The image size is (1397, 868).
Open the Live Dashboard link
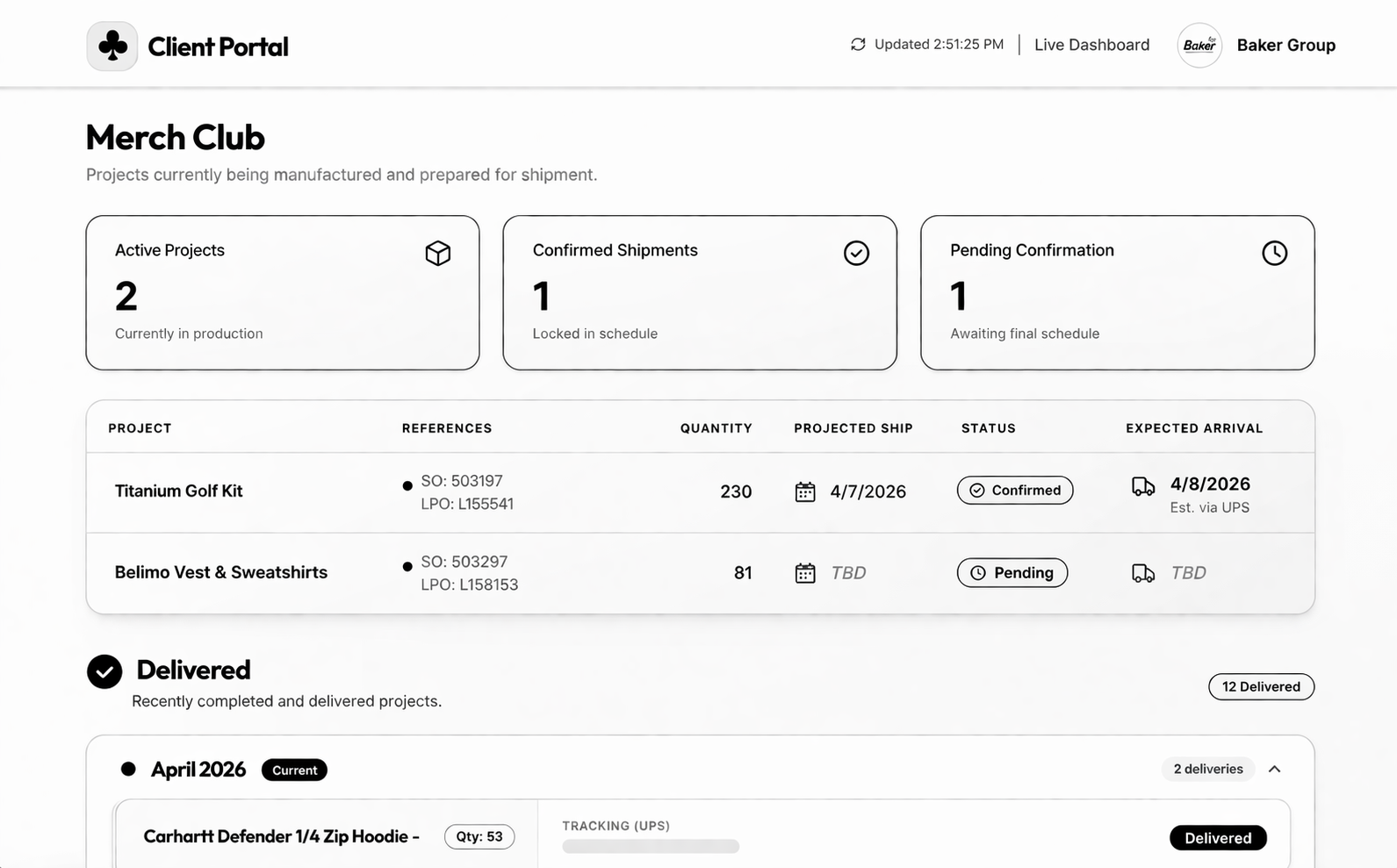point(1091,45)
